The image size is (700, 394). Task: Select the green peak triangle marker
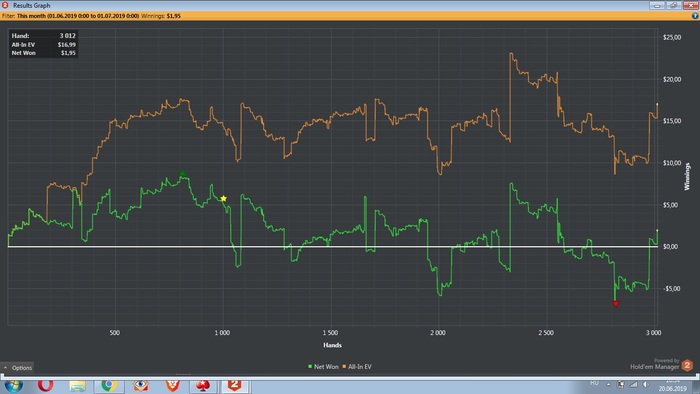182,173
